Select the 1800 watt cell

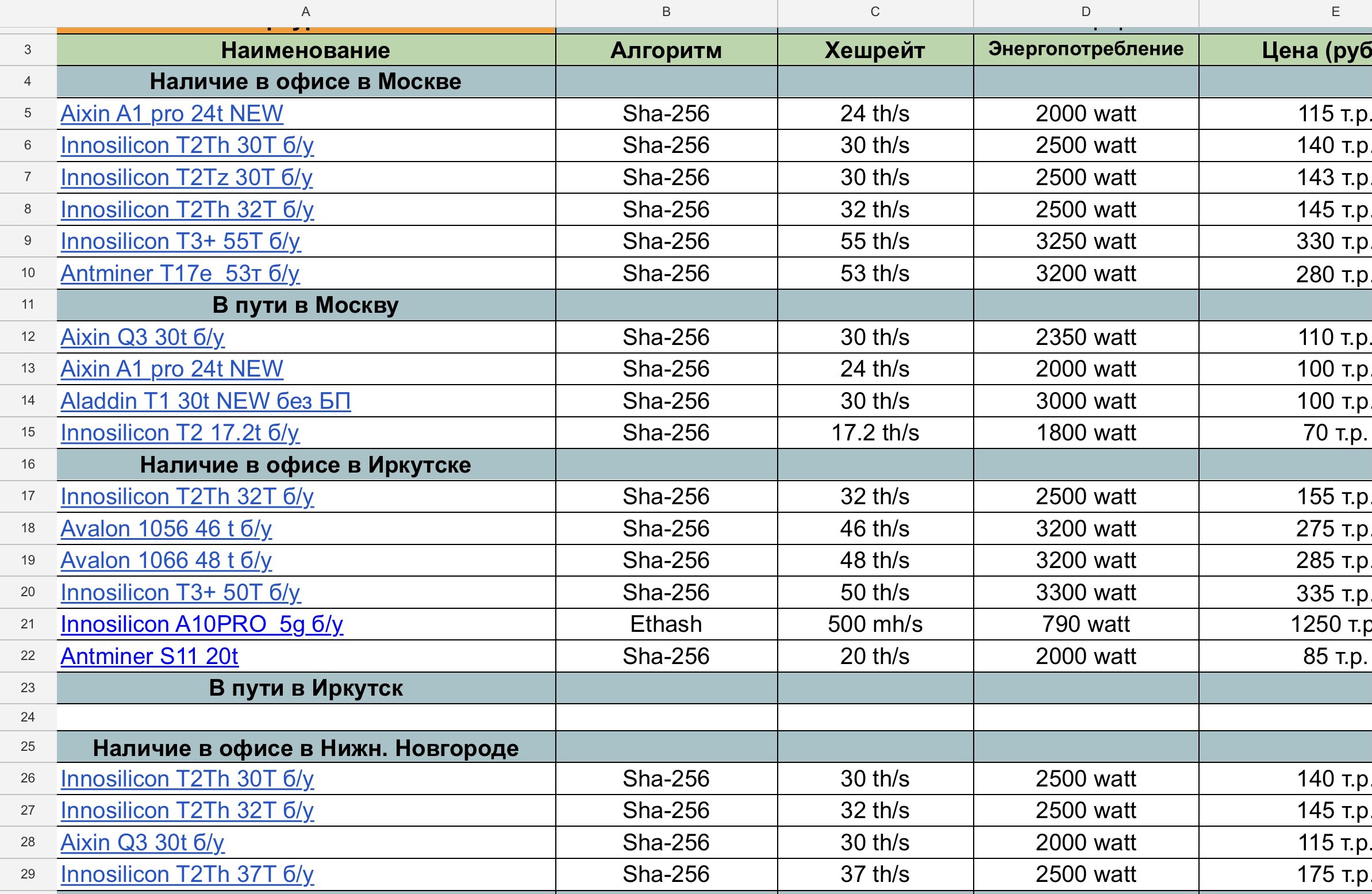pyautogui.click(x=1086, y=432)
